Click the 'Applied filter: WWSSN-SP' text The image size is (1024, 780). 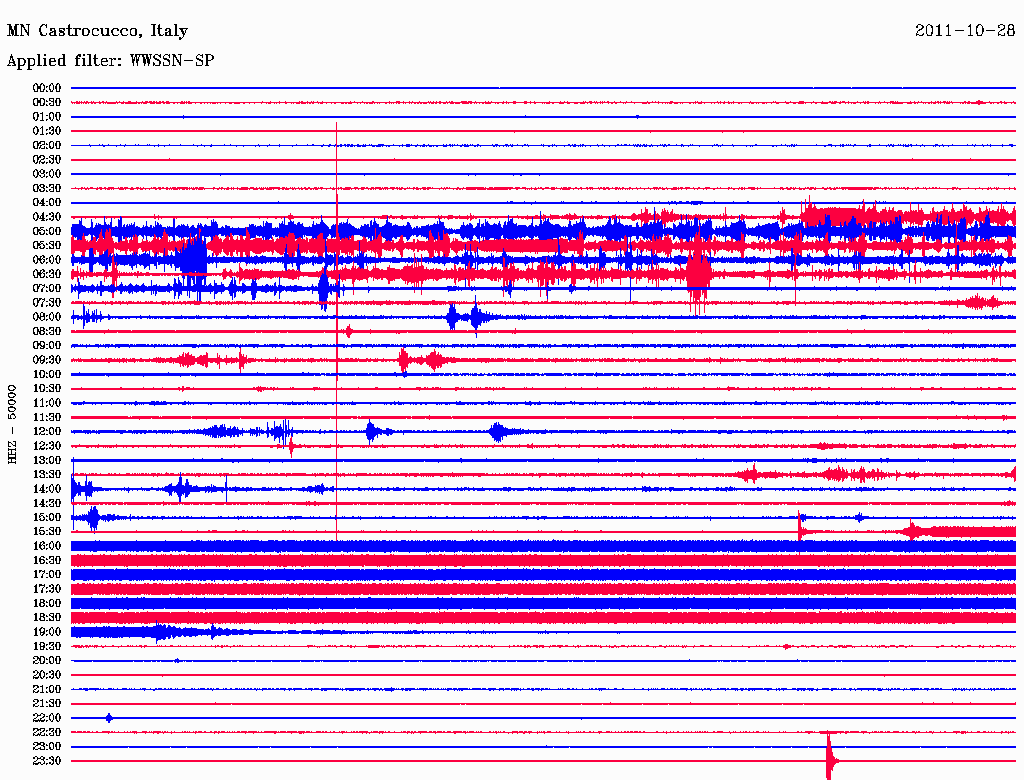tap(110, 61)
